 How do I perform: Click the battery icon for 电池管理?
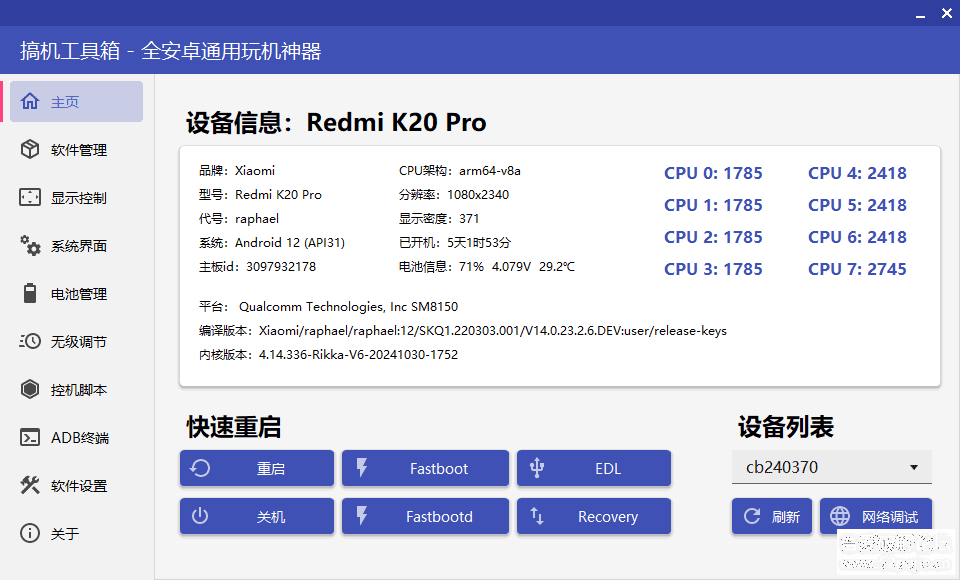(x=29, y=293)
